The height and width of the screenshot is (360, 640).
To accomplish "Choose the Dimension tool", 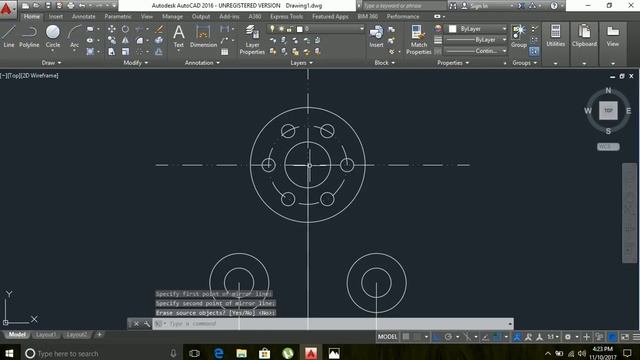I will (x=203, y=36).
